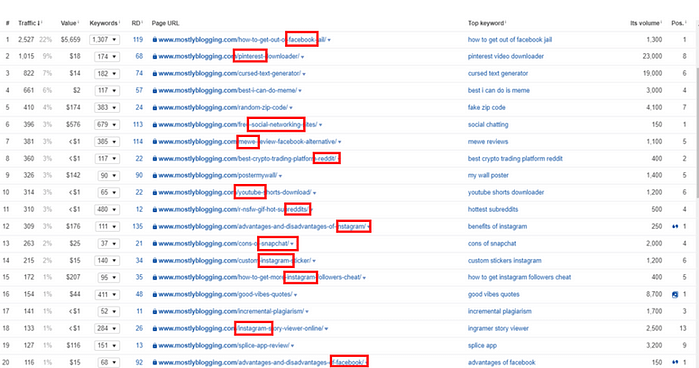This screenshot has width=699, height=368.
Task: Sort by the RD column header
Action: pyautogui.click(x=137, y=23)
